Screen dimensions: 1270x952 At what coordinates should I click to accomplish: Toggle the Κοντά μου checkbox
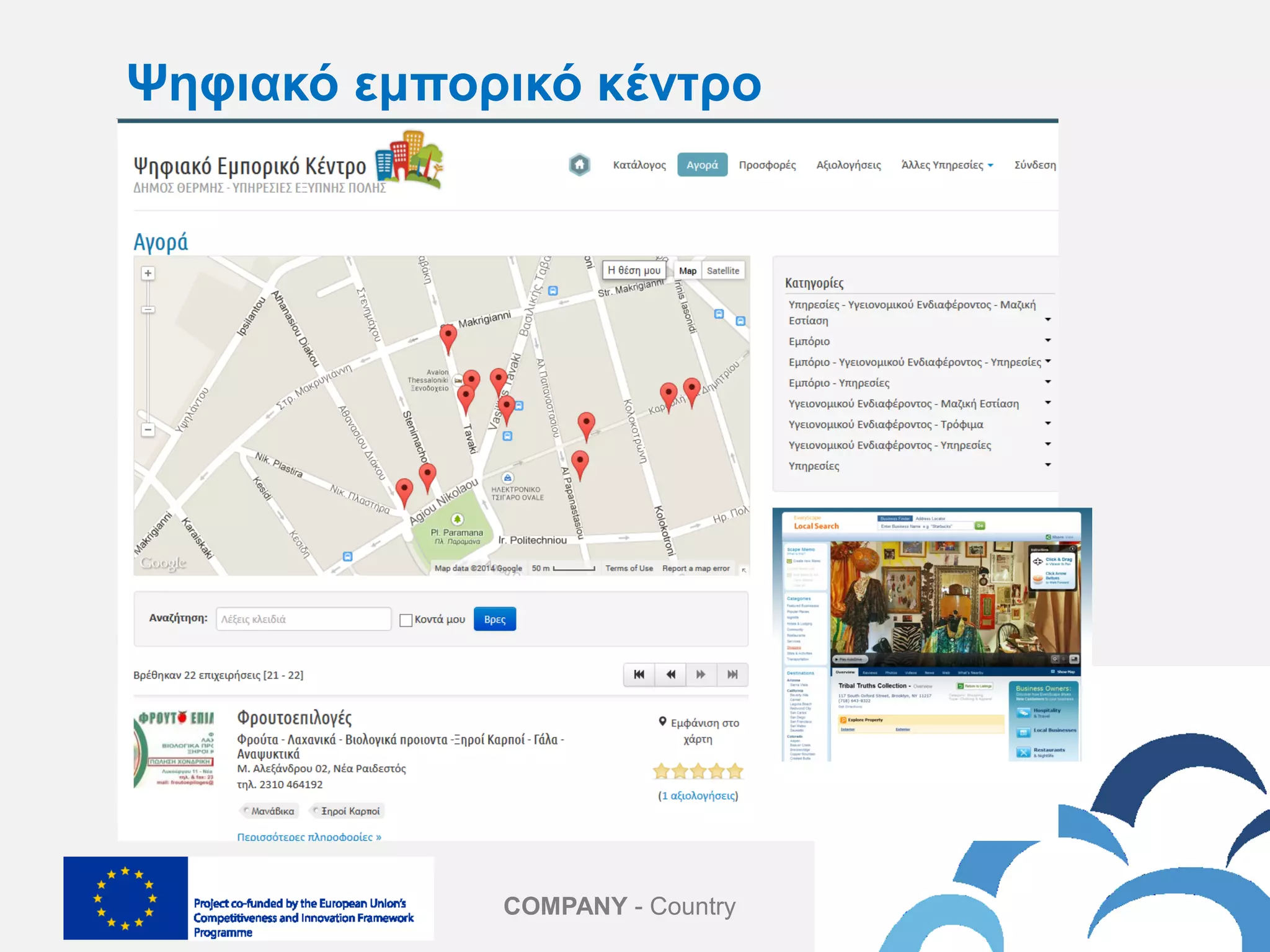point(406,620)
